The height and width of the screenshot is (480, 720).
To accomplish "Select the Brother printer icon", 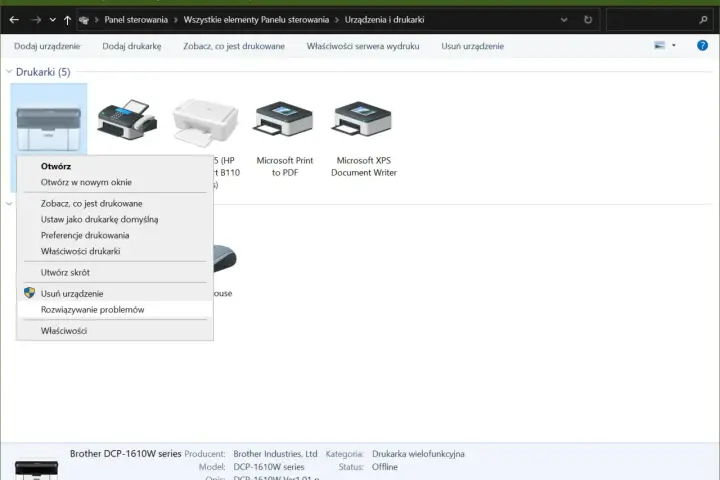I will point(49,129).
